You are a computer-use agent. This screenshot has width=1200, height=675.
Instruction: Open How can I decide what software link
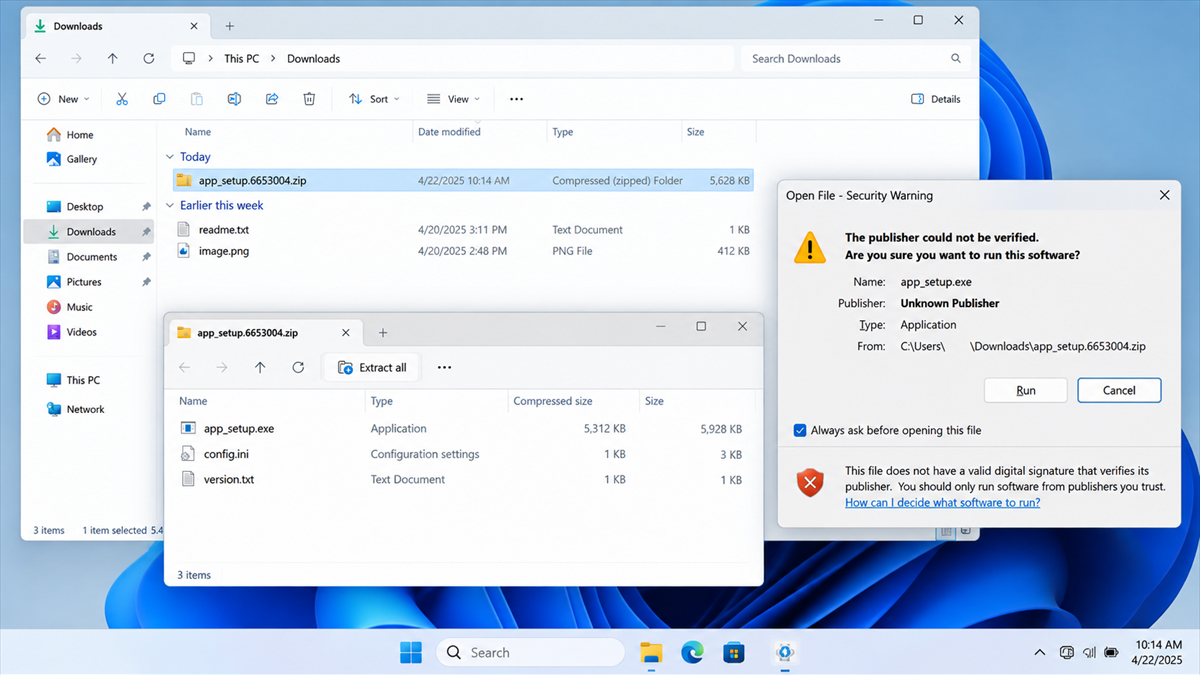[x=942, y=502]
